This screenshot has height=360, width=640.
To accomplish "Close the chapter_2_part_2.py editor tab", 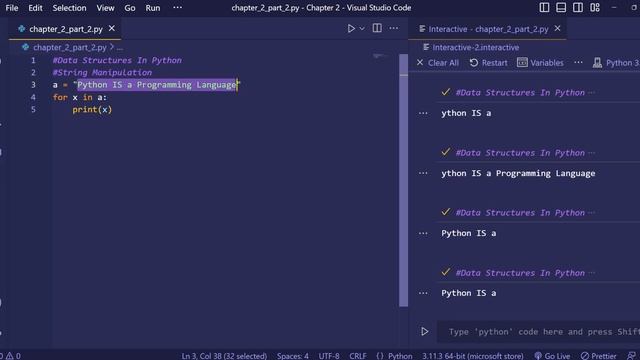I will pos(111,29).
